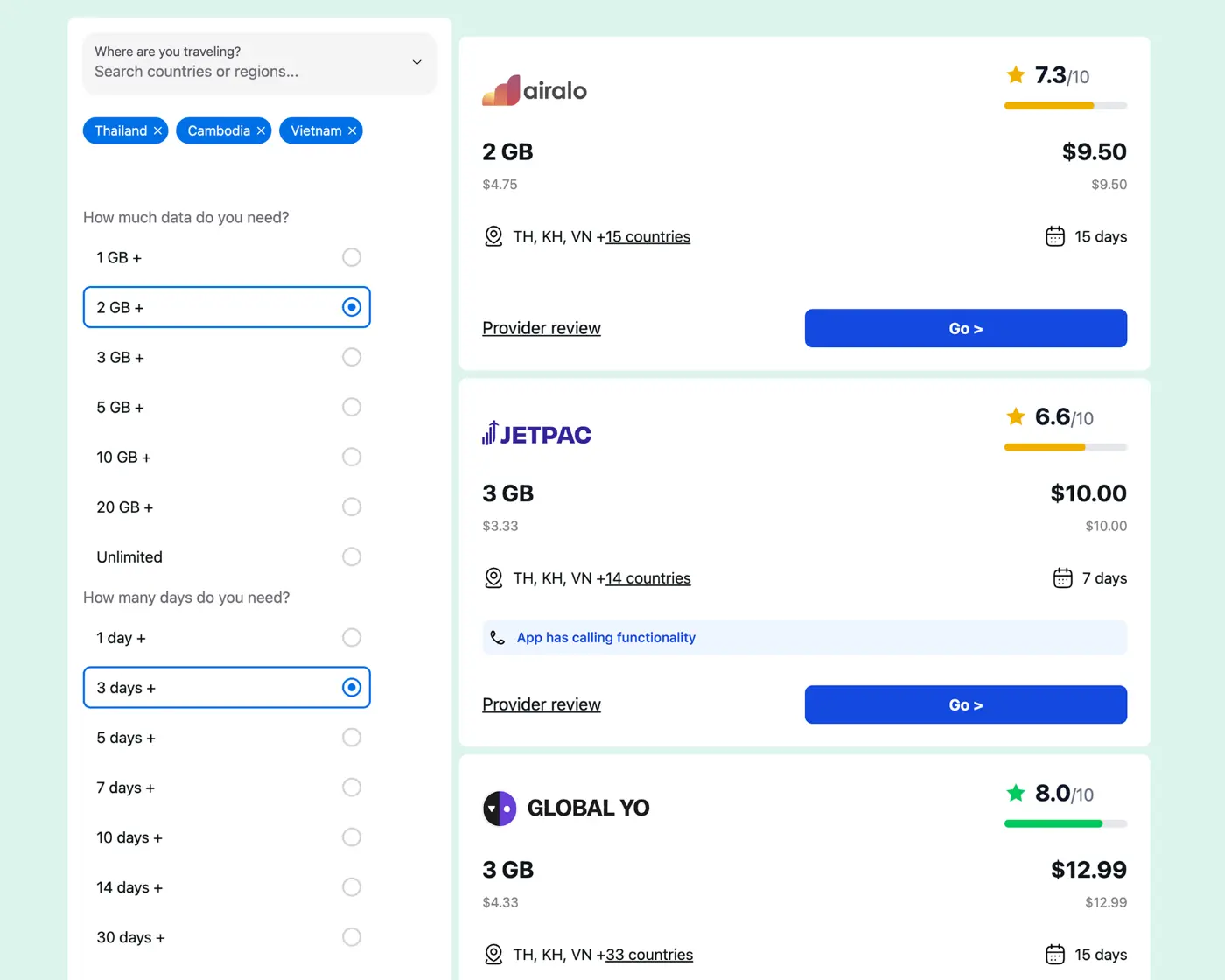The height and width of the screenshot is (980, 1225).
Task: Select the 30 days + radio button
Action: click(x=352, y=937)
